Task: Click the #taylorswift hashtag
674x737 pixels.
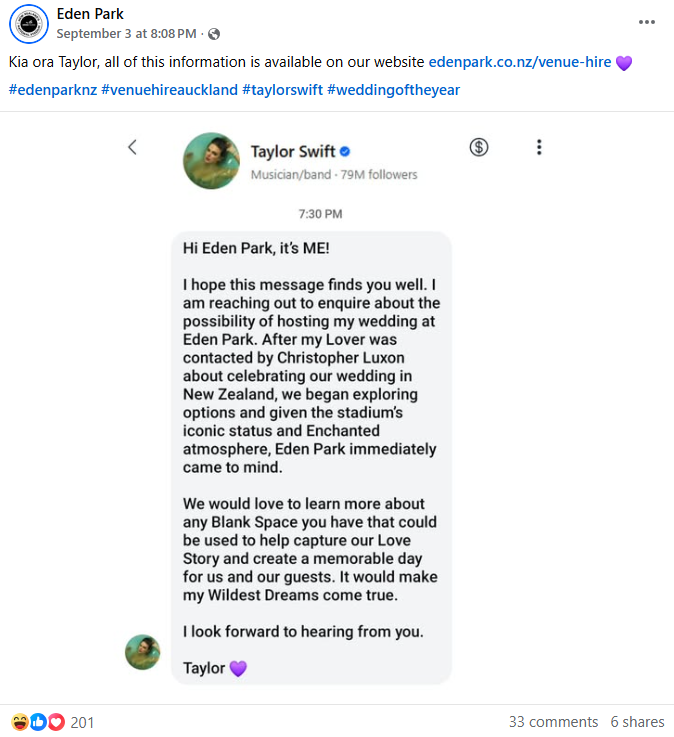Action: point(282,90)
